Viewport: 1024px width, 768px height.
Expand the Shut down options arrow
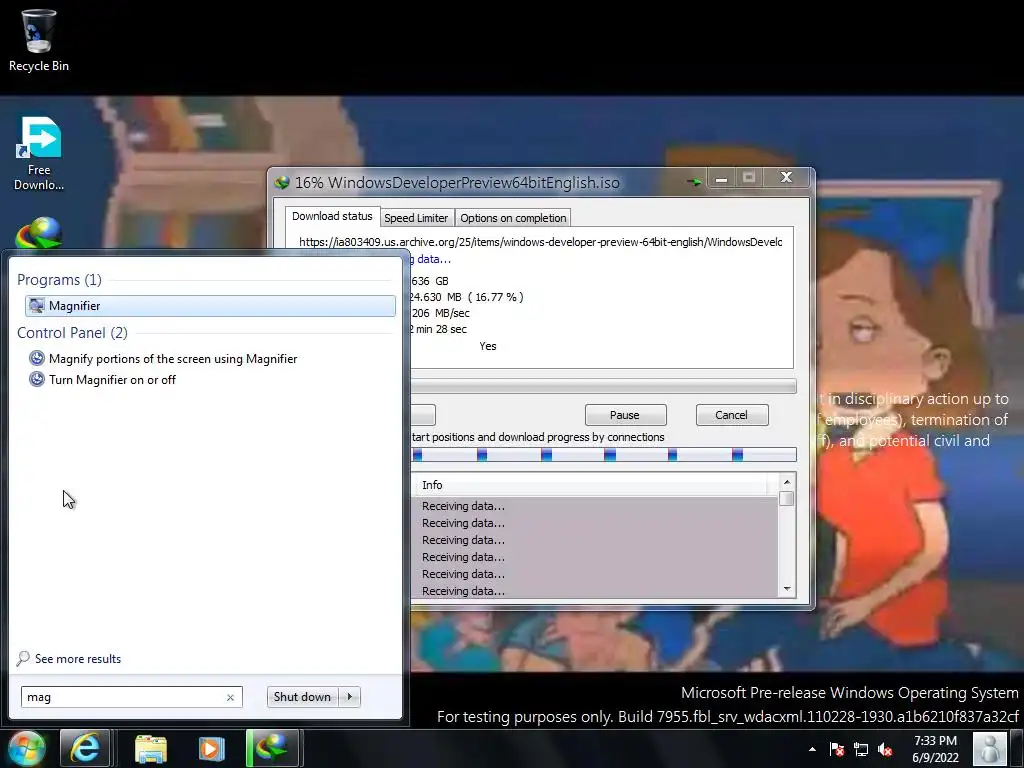coord(350,697)
